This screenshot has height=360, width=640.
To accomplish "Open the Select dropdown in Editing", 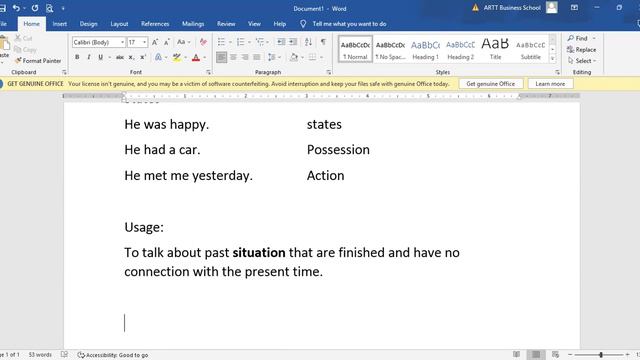I will pyautogui.click(x=582, y=61).
